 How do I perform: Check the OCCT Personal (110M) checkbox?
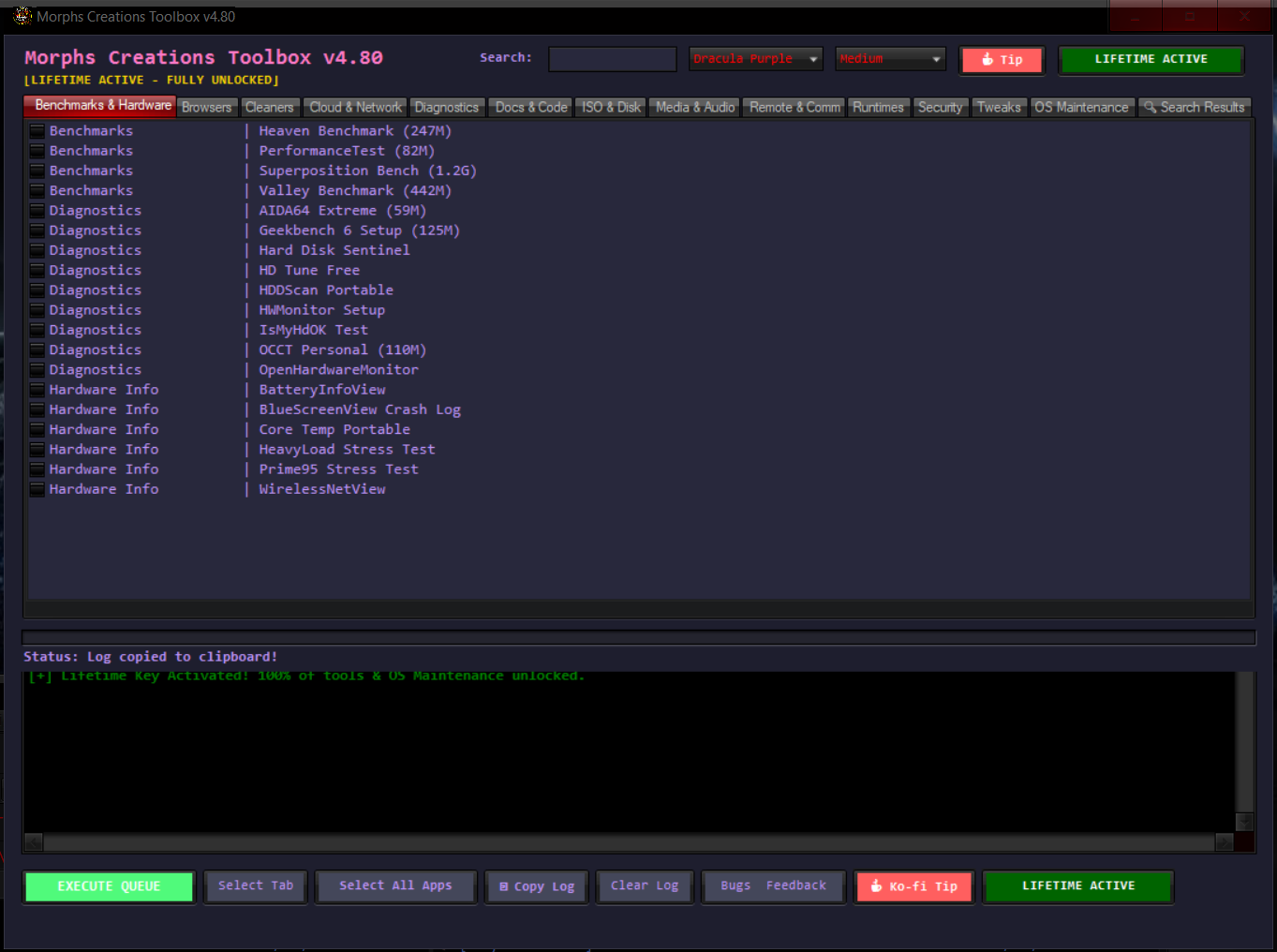[37, 350]
